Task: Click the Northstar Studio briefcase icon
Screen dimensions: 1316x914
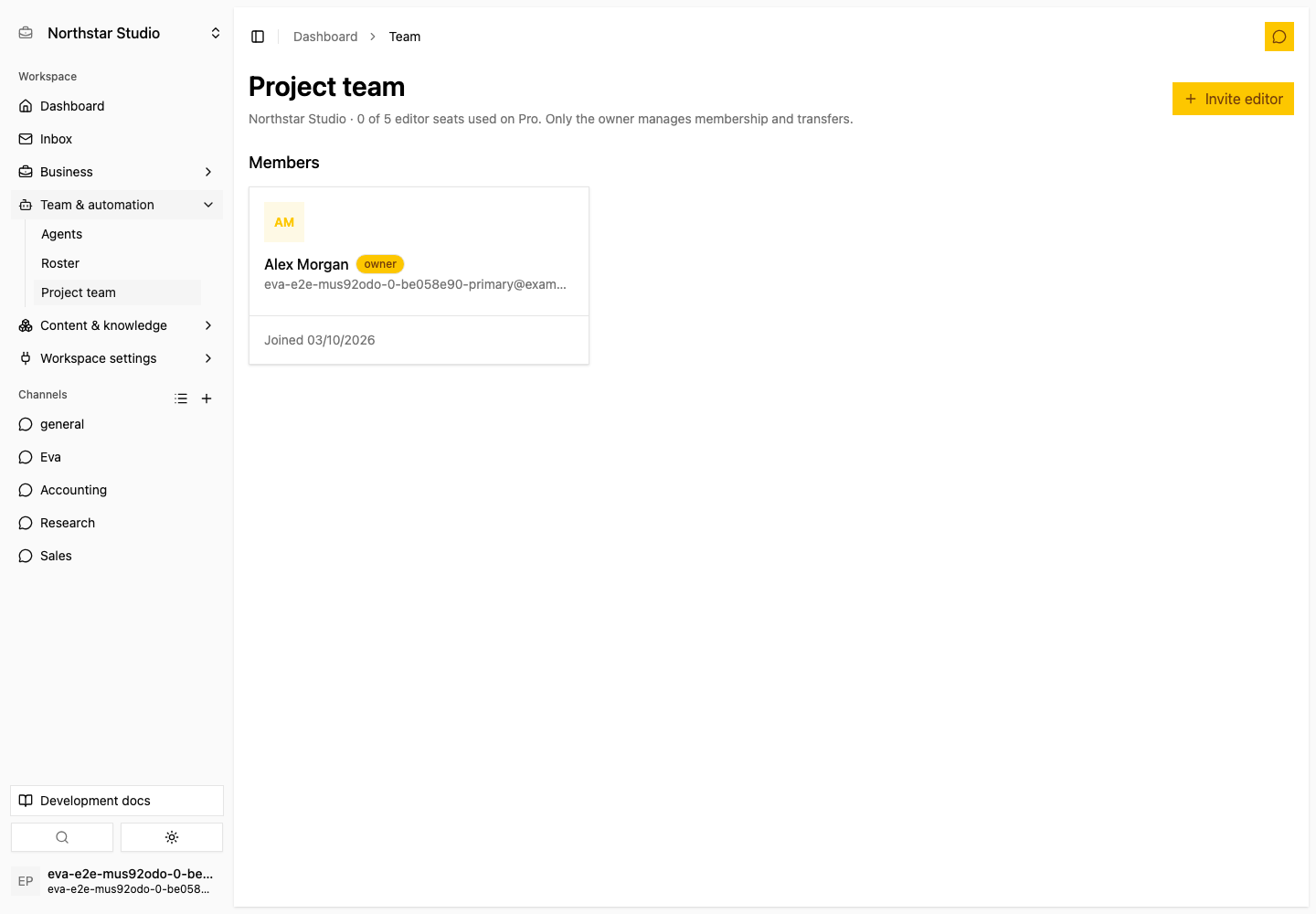Action: click(26, 33)
